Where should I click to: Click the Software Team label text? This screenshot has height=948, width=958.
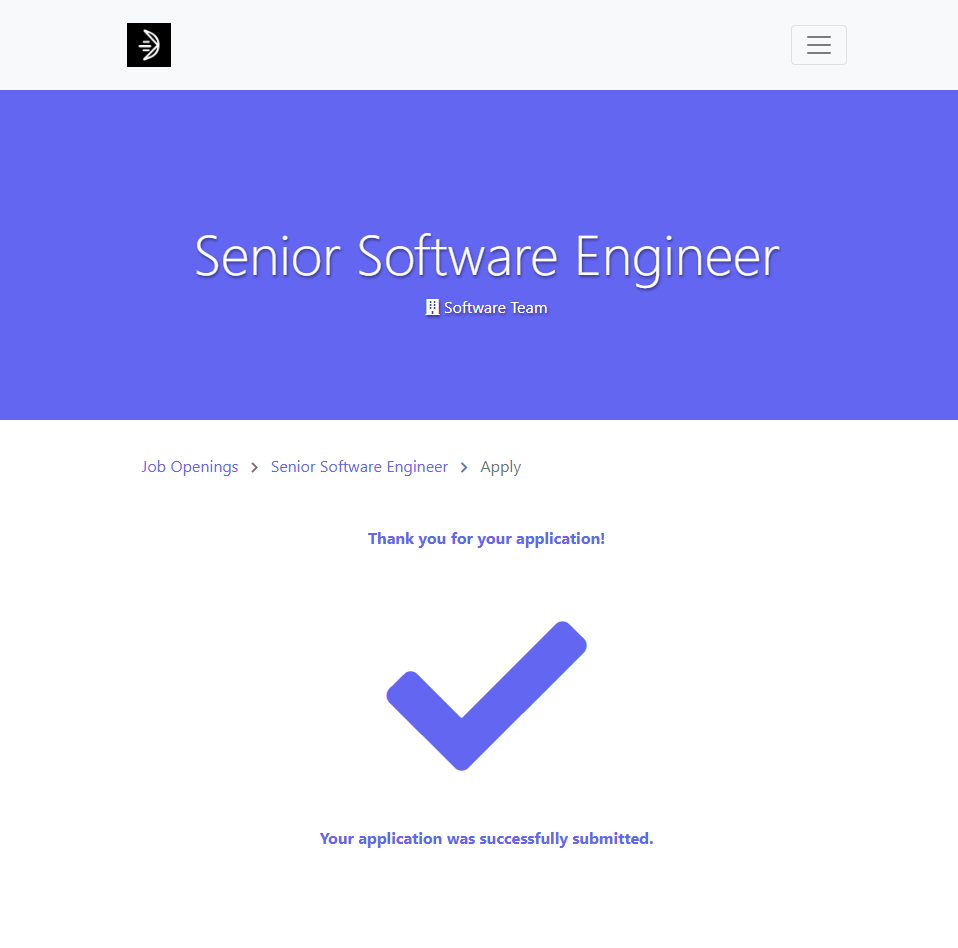point(496,308)
